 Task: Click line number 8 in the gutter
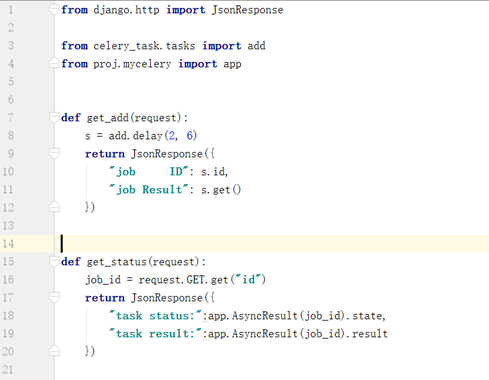pos(11,135)
